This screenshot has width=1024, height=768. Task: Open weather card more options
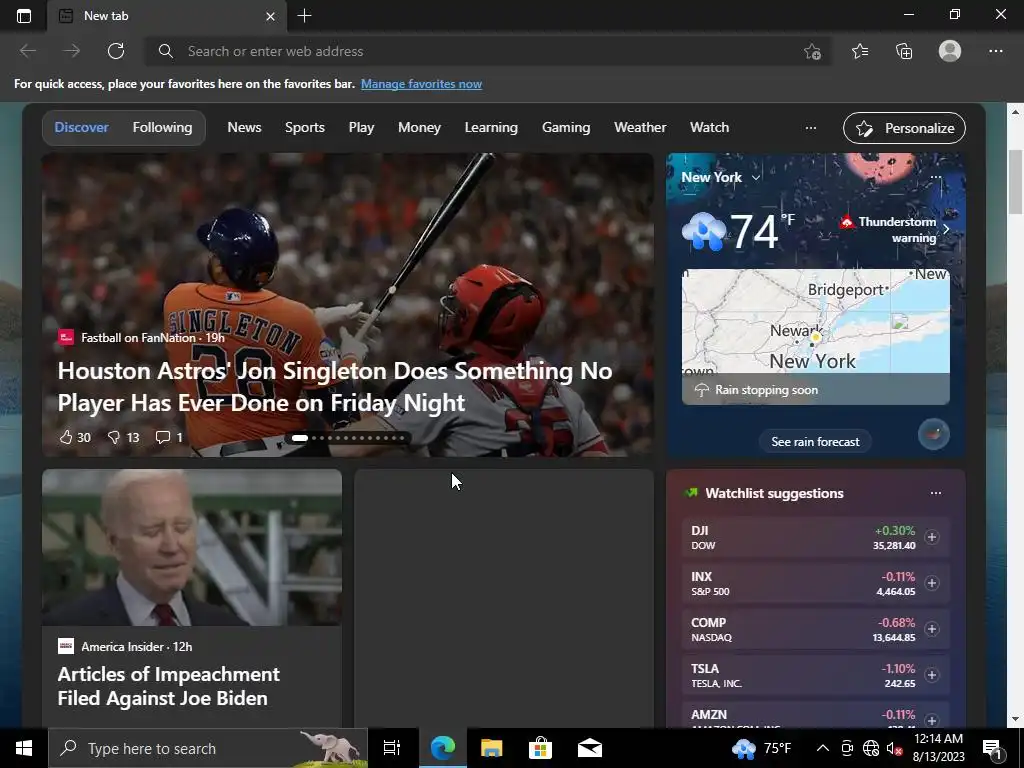pyautogui.click(x=936, y=177)
